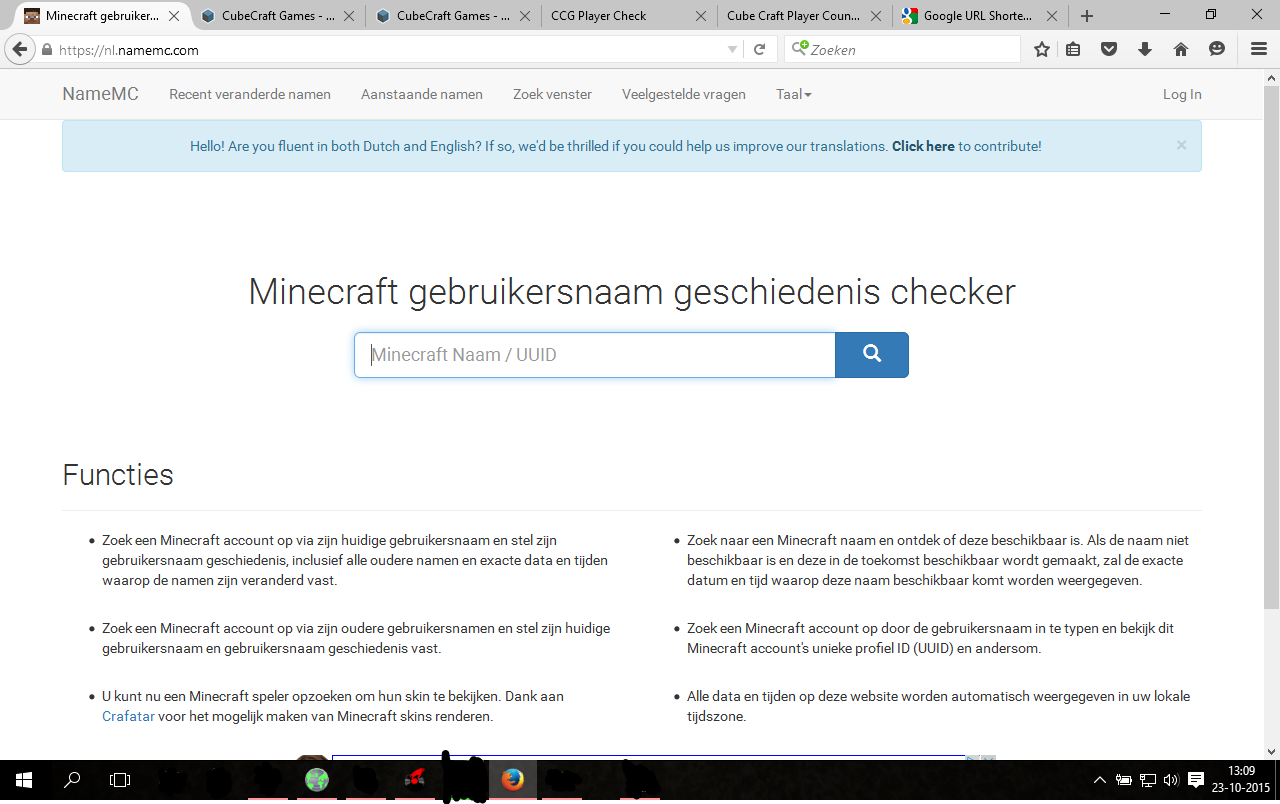
Task: Close the Cube Craft Player Count tab
Action: click(876, 16)
